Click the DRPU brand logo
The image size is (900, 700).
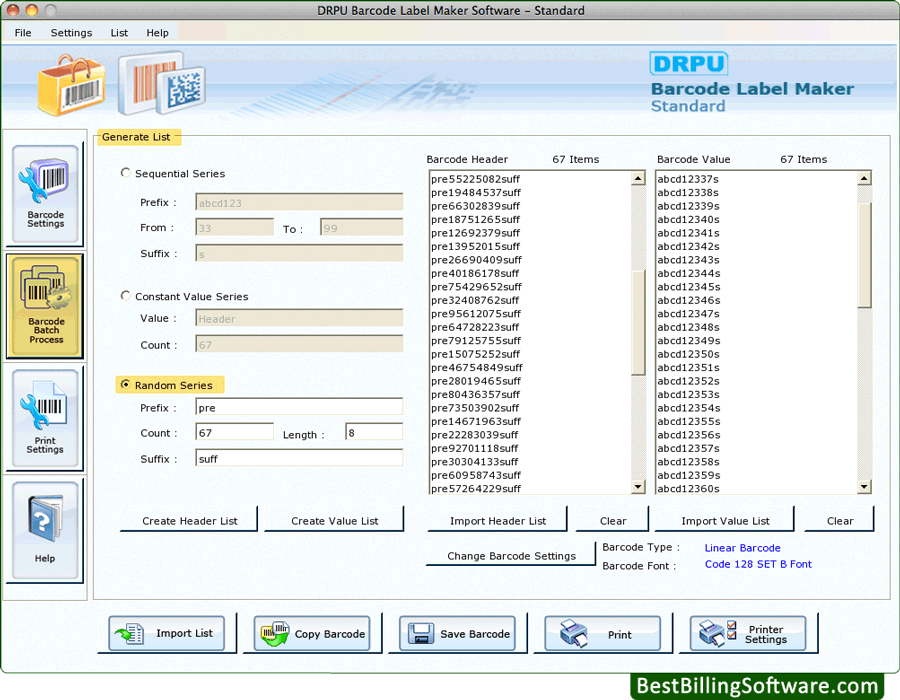coord(689,63)
